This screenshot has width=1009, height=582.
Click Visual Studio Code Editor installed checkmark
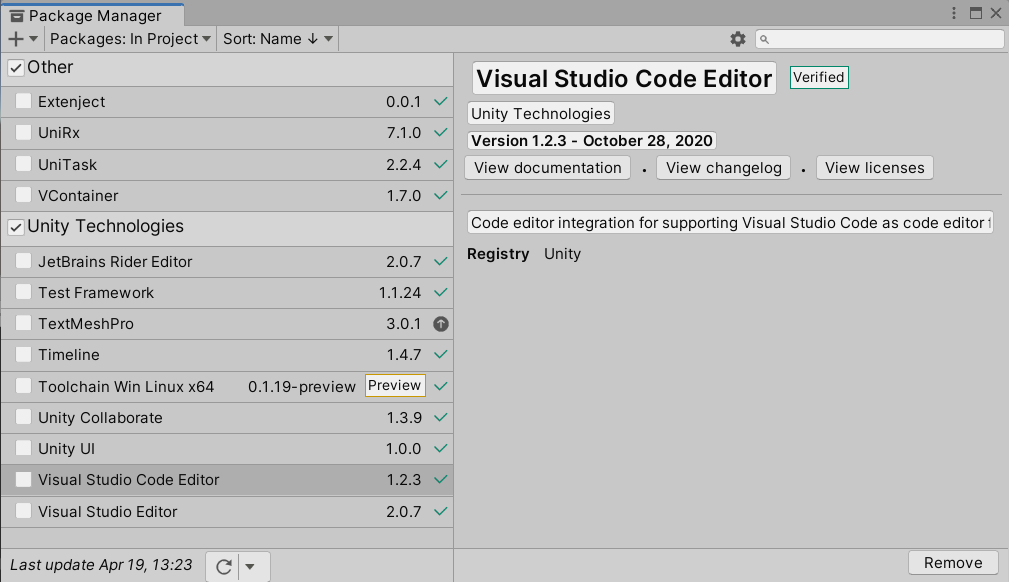coord(441,479)
